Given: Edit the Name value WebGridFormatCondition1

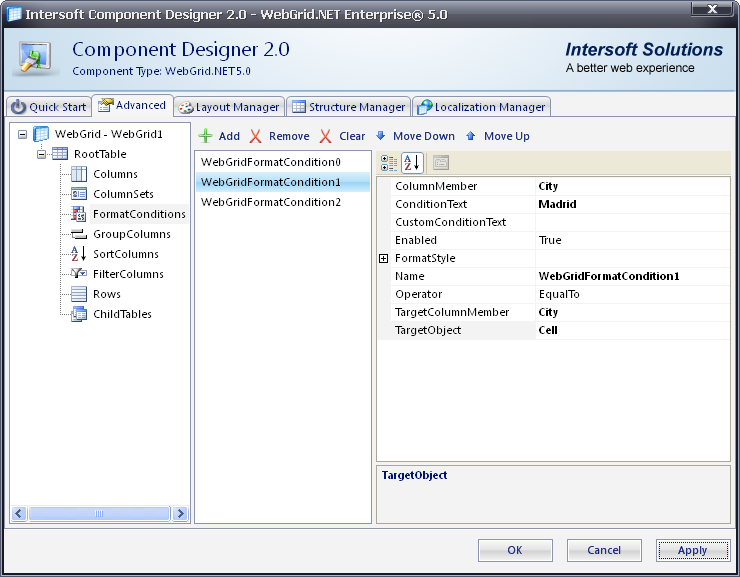Looking at the screenshot, I should (x=632, y=276).
